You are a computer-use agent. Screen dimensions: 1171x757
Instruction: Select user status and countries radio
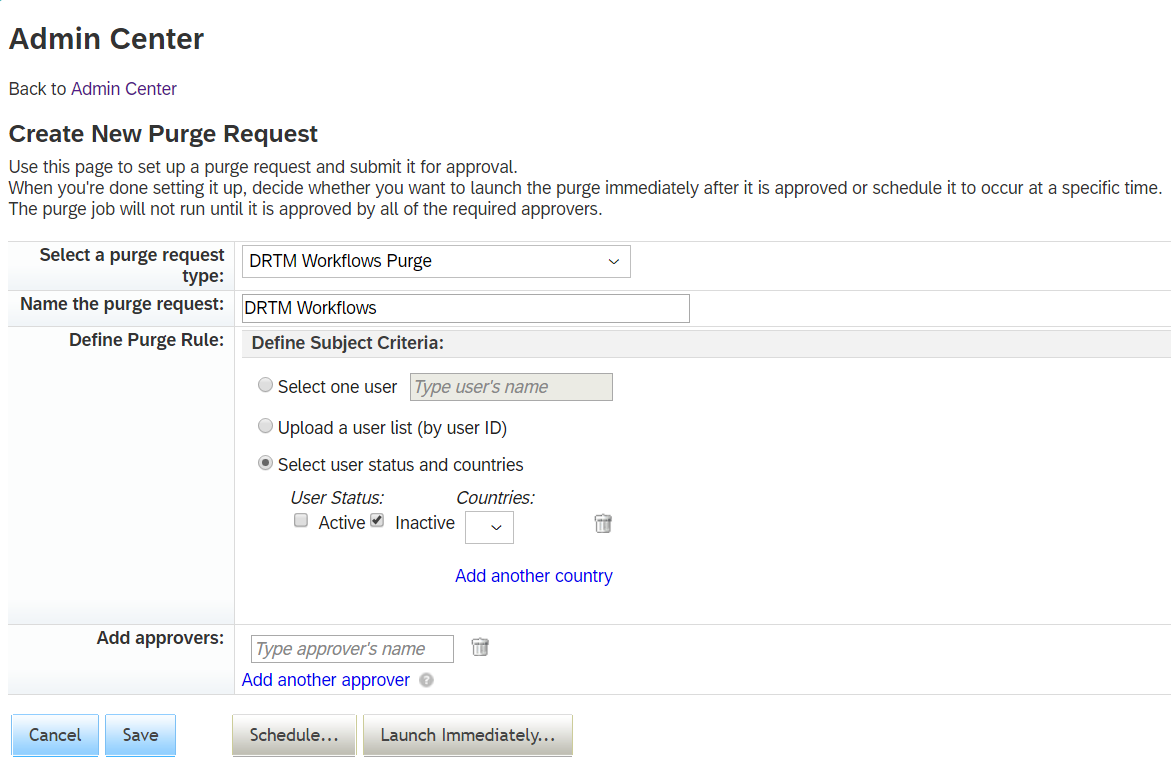point(265,463)
